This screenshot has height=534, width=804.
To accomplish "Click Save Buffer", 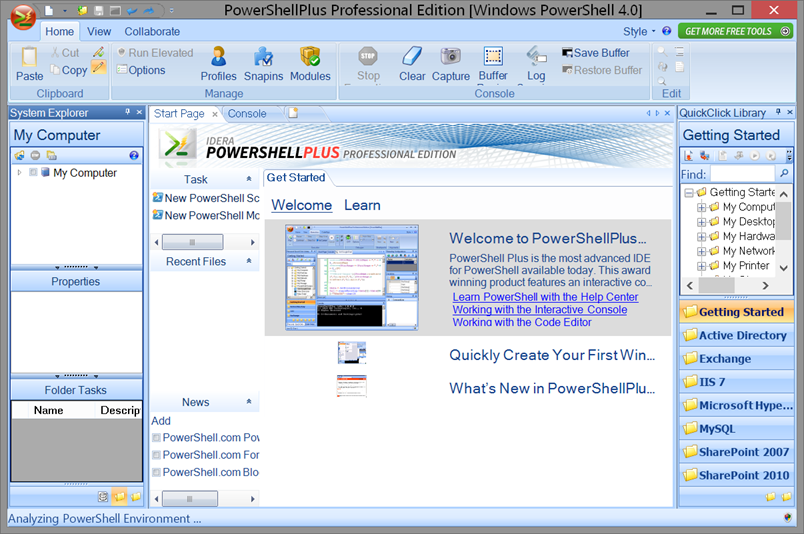I will pos(596,53).
